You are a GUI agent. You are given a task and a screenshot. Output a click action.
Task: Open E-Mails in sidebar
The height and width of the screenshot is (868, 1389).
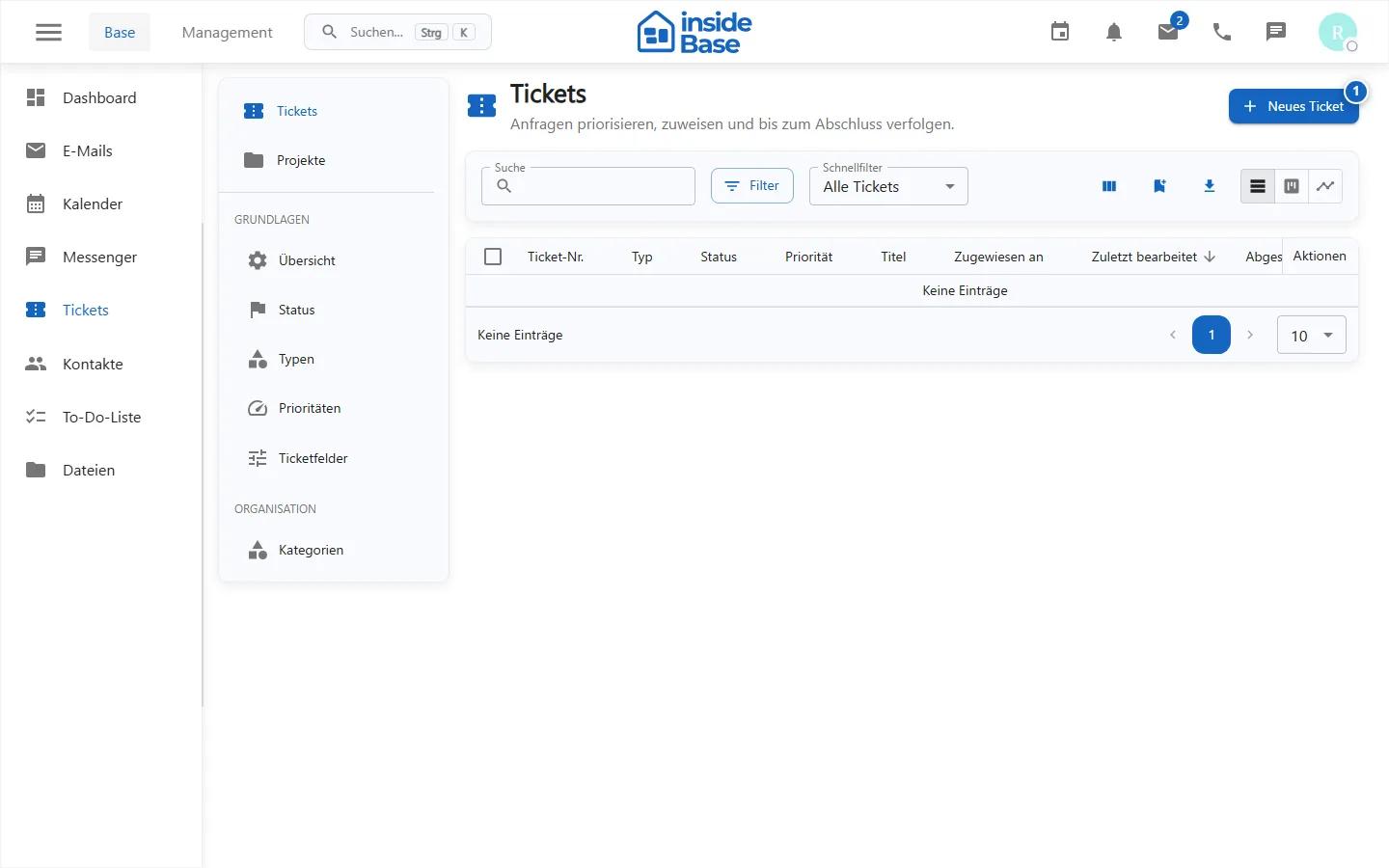(x=100, y=150)
